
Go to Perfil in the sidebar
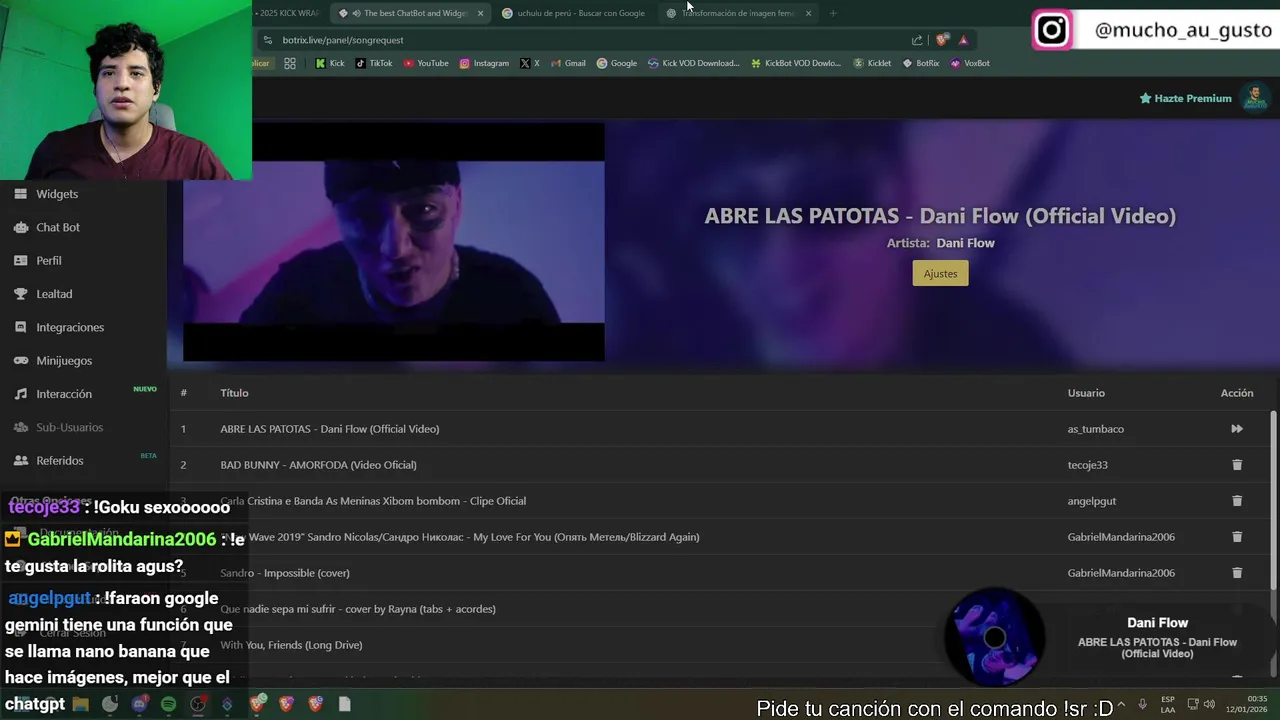click(x=49, y=260)
